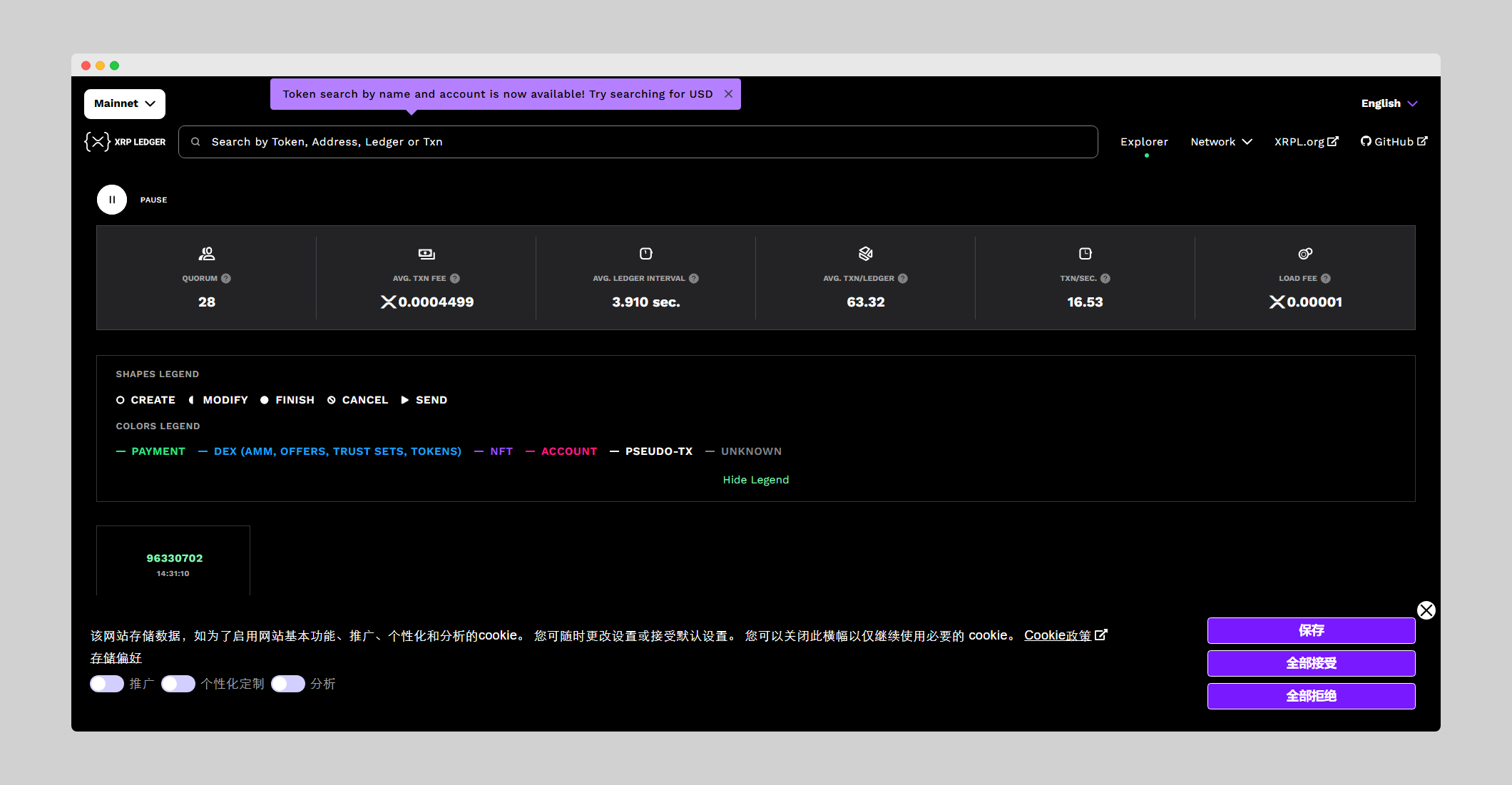Toggle the 推广 cookie switch

[x=107, y=684]
